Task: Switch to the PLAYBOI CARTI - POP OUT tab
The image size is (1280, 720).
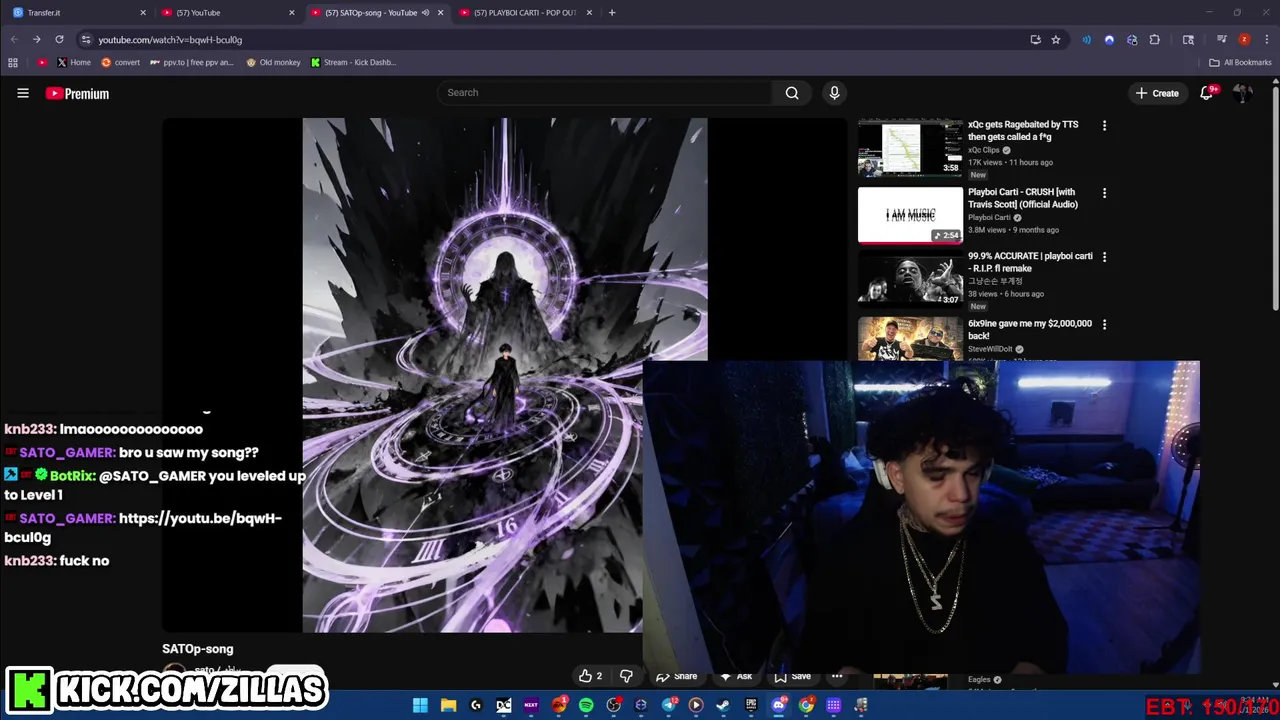Action: [x=525, y=13]
